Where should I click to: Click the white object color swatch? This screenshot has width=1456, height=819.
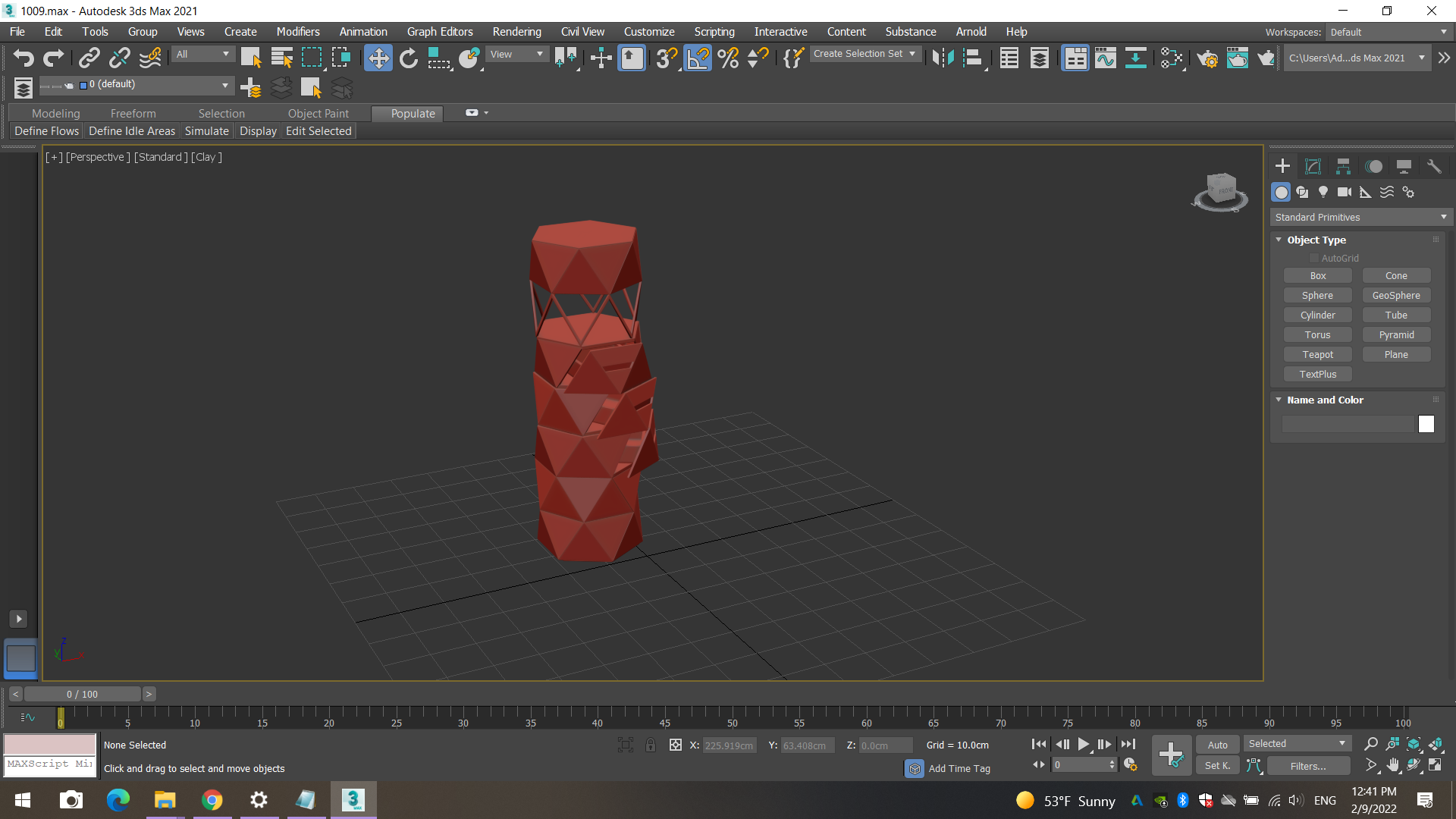pos(1426,425)
